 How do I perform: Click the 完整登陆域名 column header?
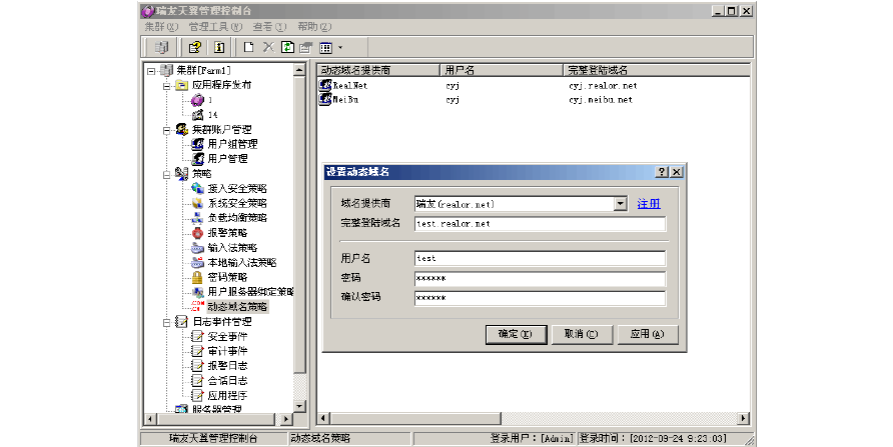coord(600,71)
